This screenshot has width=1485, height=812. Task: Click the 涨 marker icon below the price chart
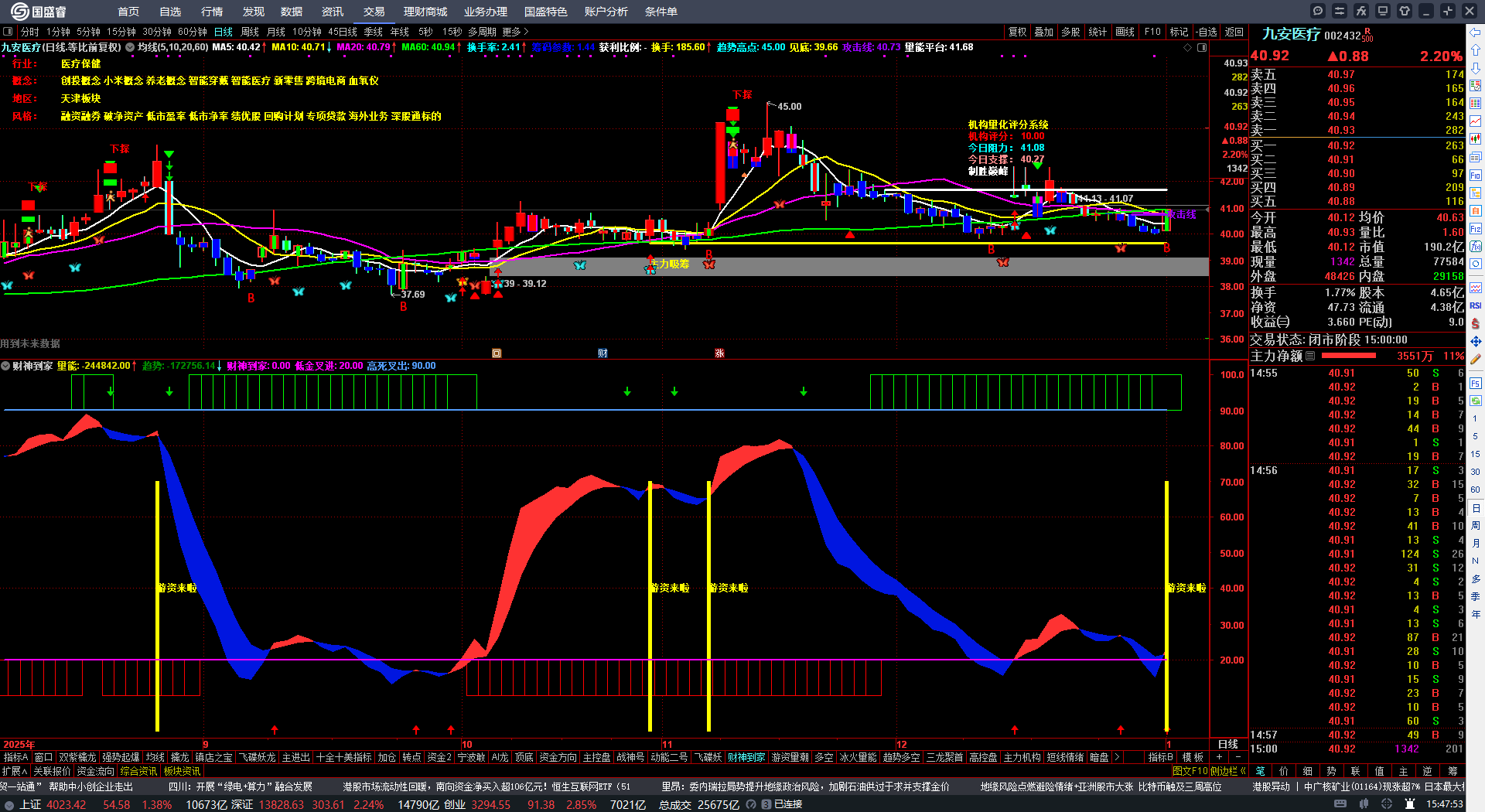[x=719, y=353]
